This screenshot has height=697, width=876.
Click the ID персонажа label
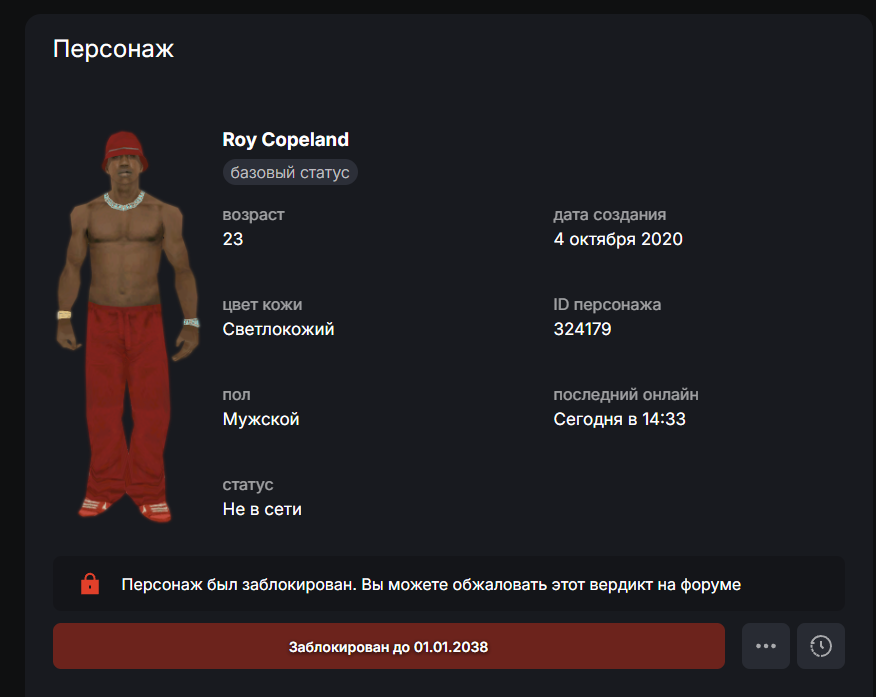point(607,304)
